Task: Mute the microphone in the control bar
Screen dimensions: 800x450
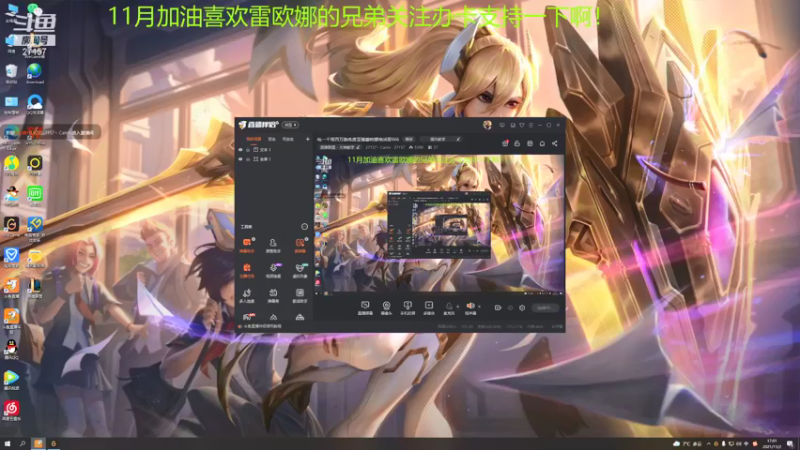Action: (x=449, y=307)
